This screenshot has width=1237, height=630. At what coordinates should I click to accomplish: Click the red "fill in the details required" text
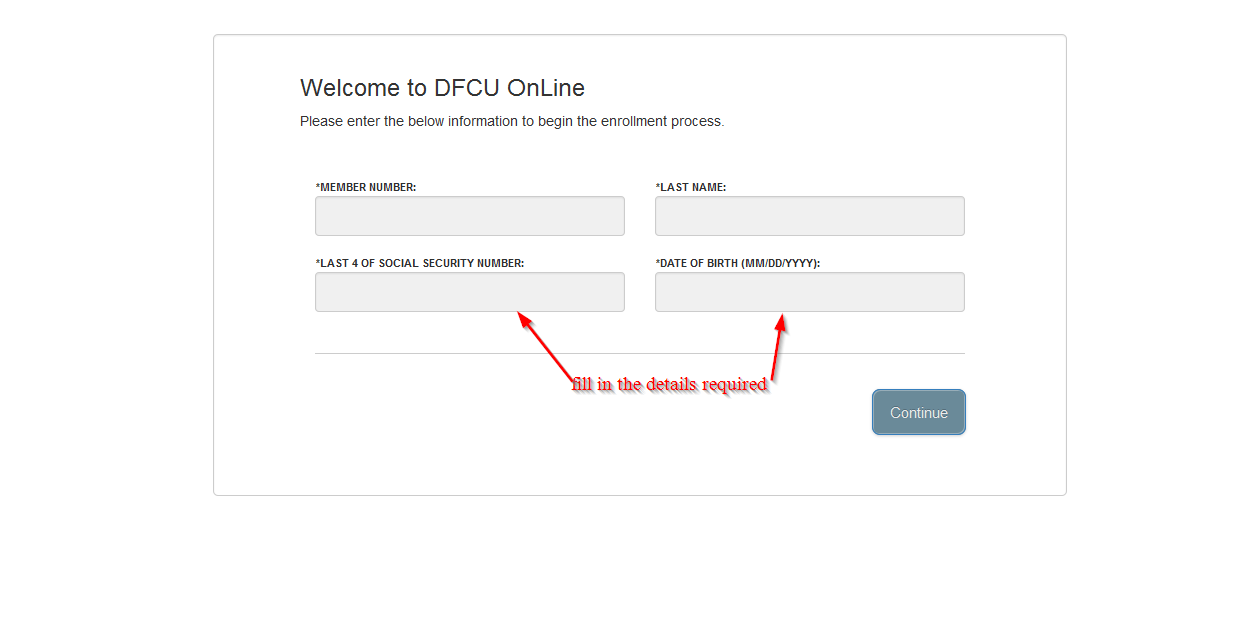[x=670, y=384]
